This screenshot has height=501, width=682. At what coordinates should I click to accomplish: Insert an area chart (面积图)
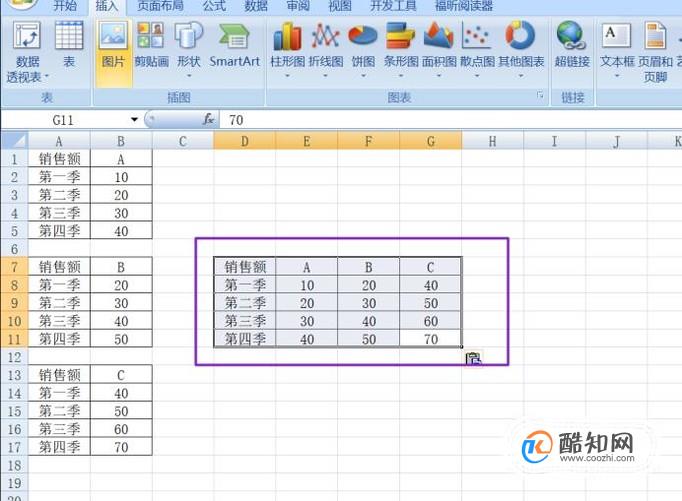439,45
